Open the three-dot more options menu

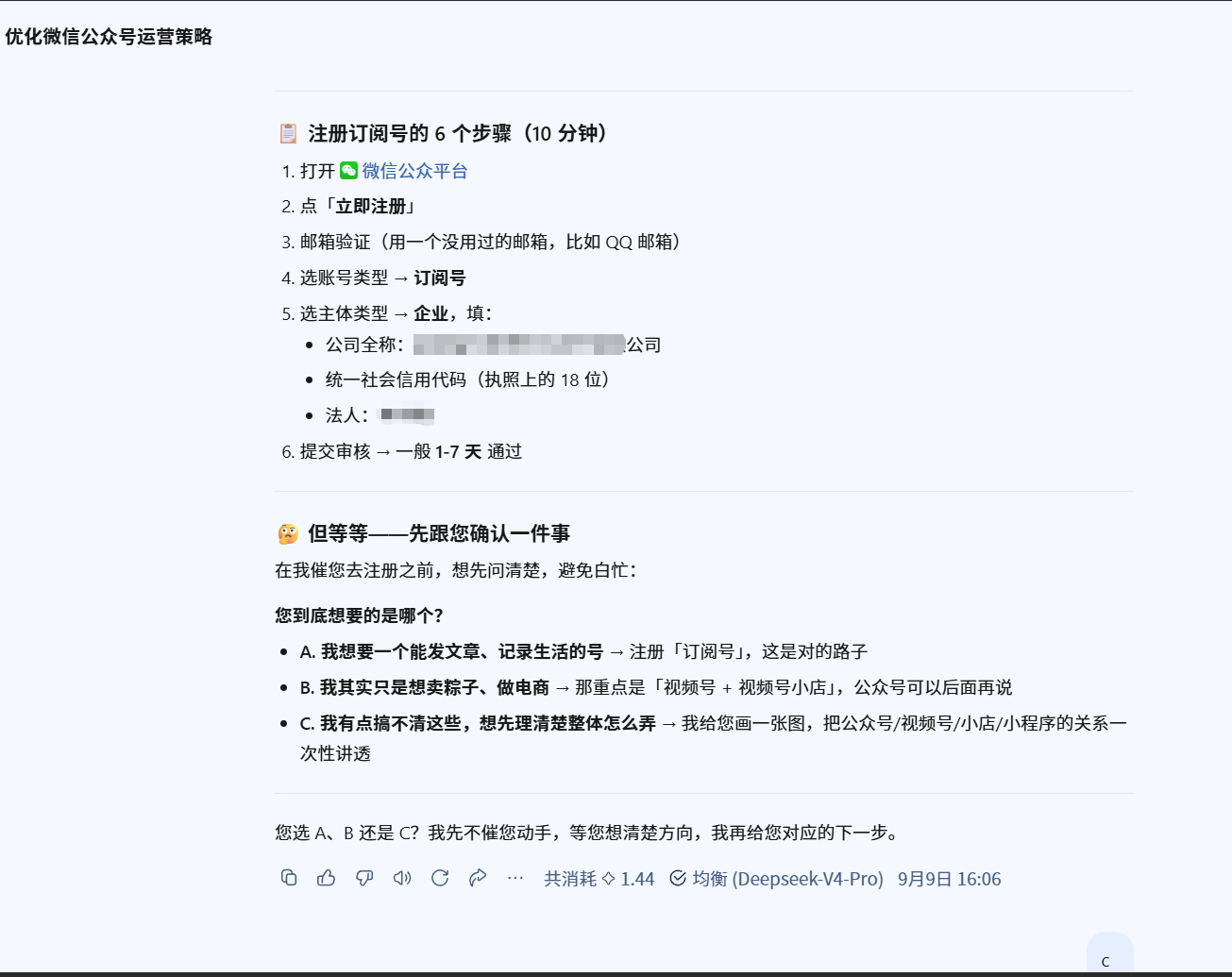[515, 878]
